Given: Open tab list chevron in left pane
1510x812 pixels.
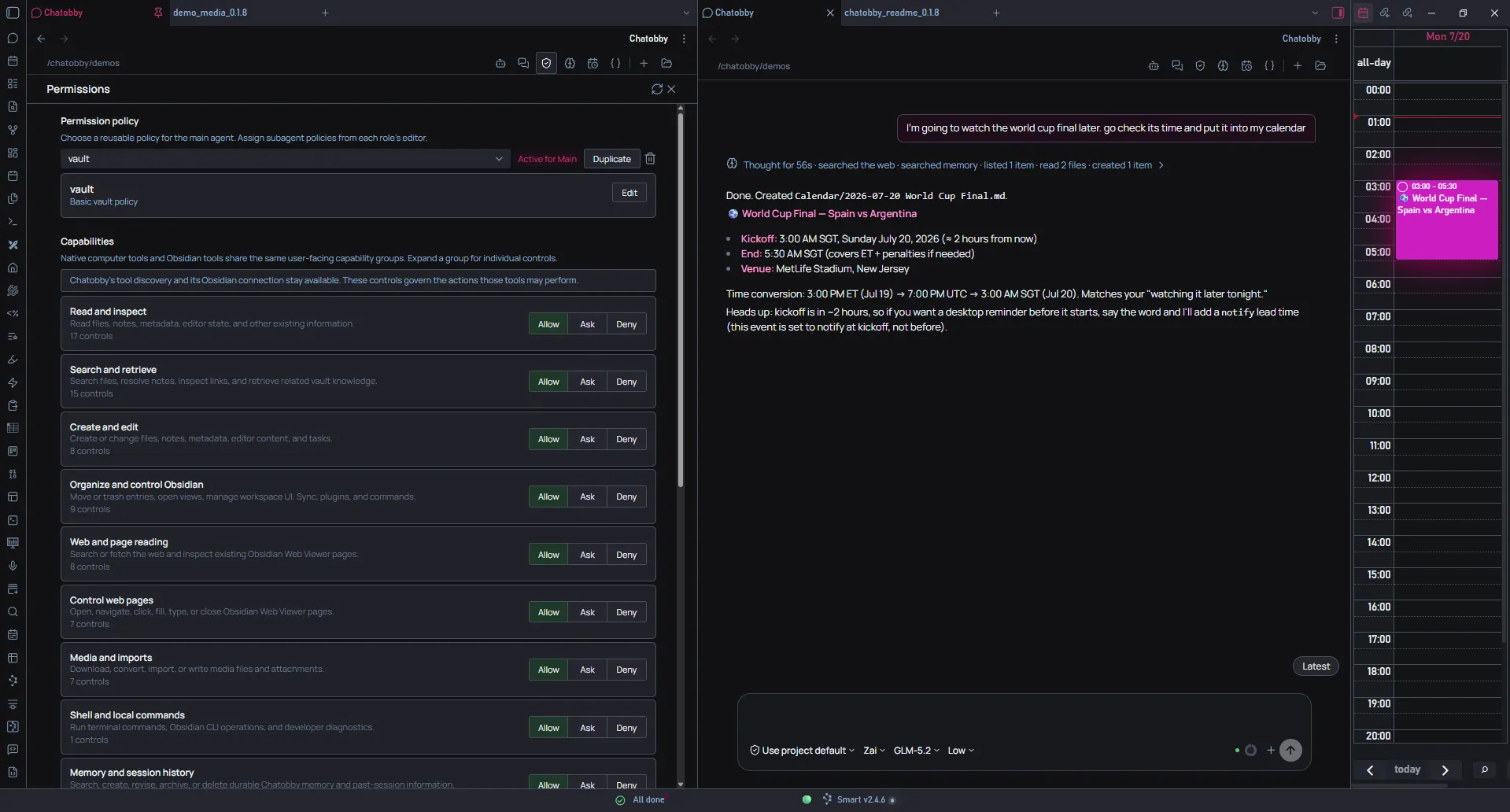Looking at the screenshot, I should point(686,13).
